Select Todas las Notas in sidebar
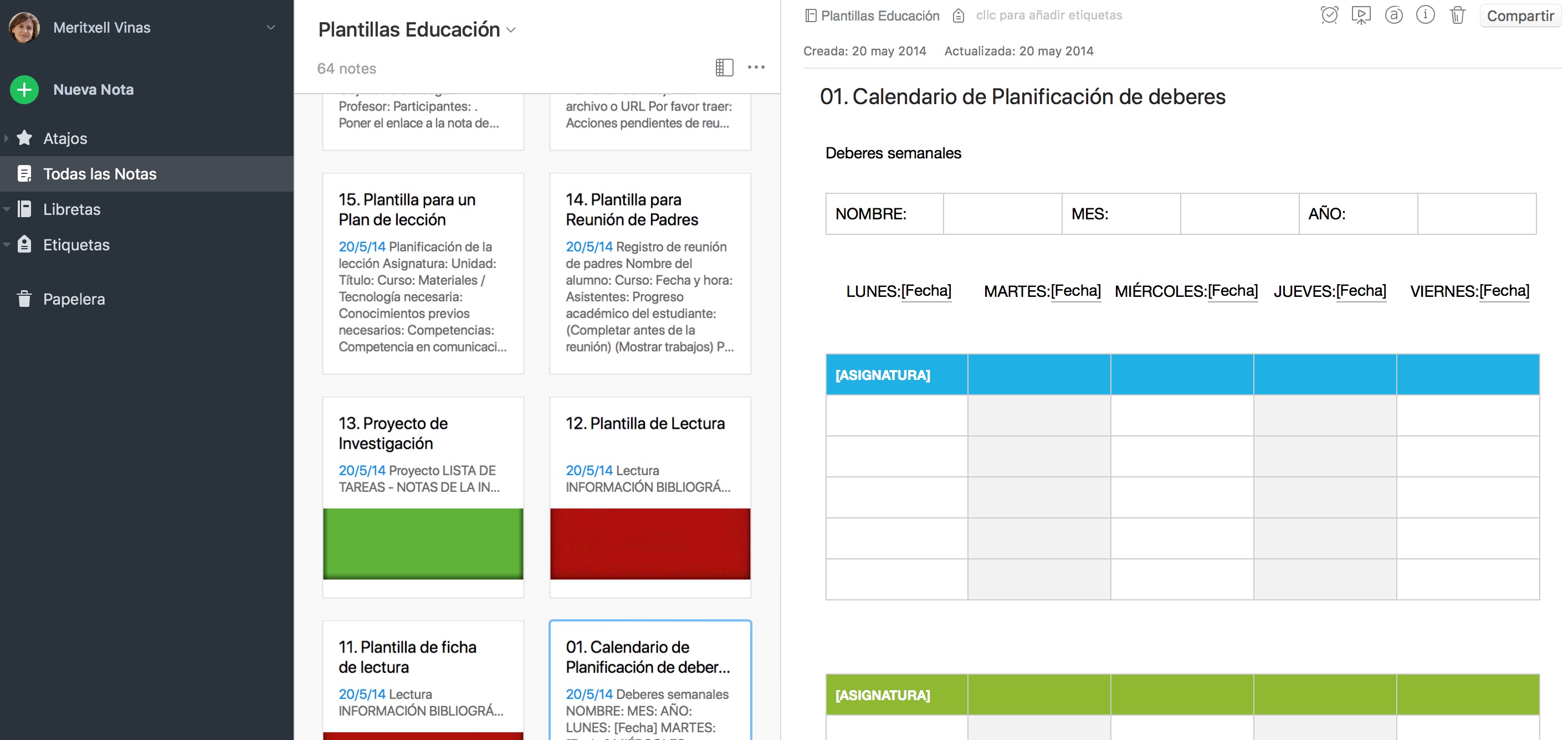 147,174
